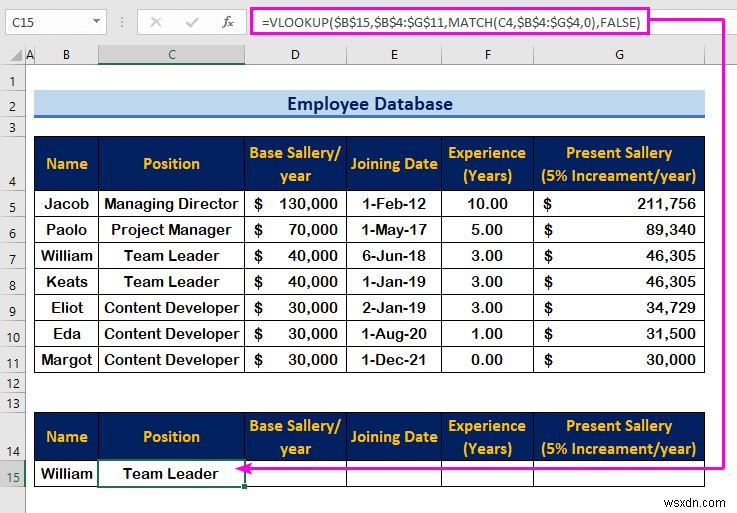The width and height of the screenshot is (737, 513).
Task: Select the Margot name cell
Action: pyautogui.click(x=67, y=360)
